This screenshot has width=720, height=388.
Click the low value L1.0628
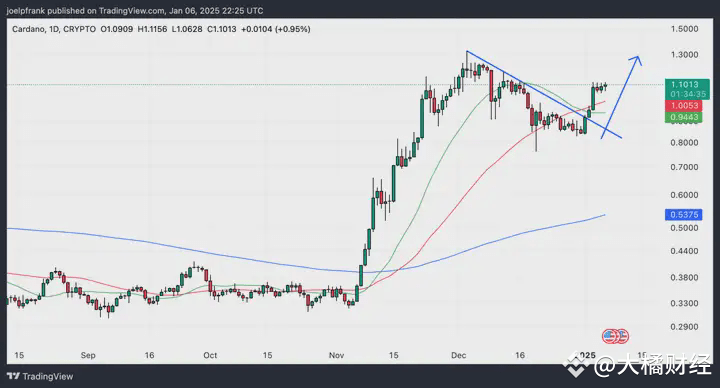coord(187,29)
